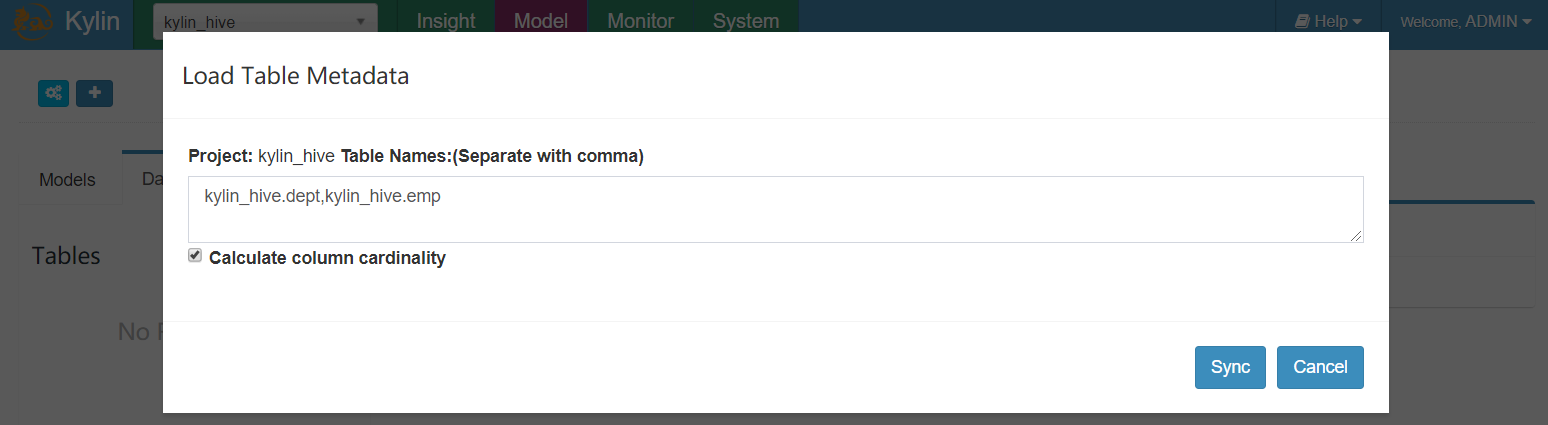Open the Welcome, ADMIN user dropdown
Screen dimensions: 1548x425
1466,21
